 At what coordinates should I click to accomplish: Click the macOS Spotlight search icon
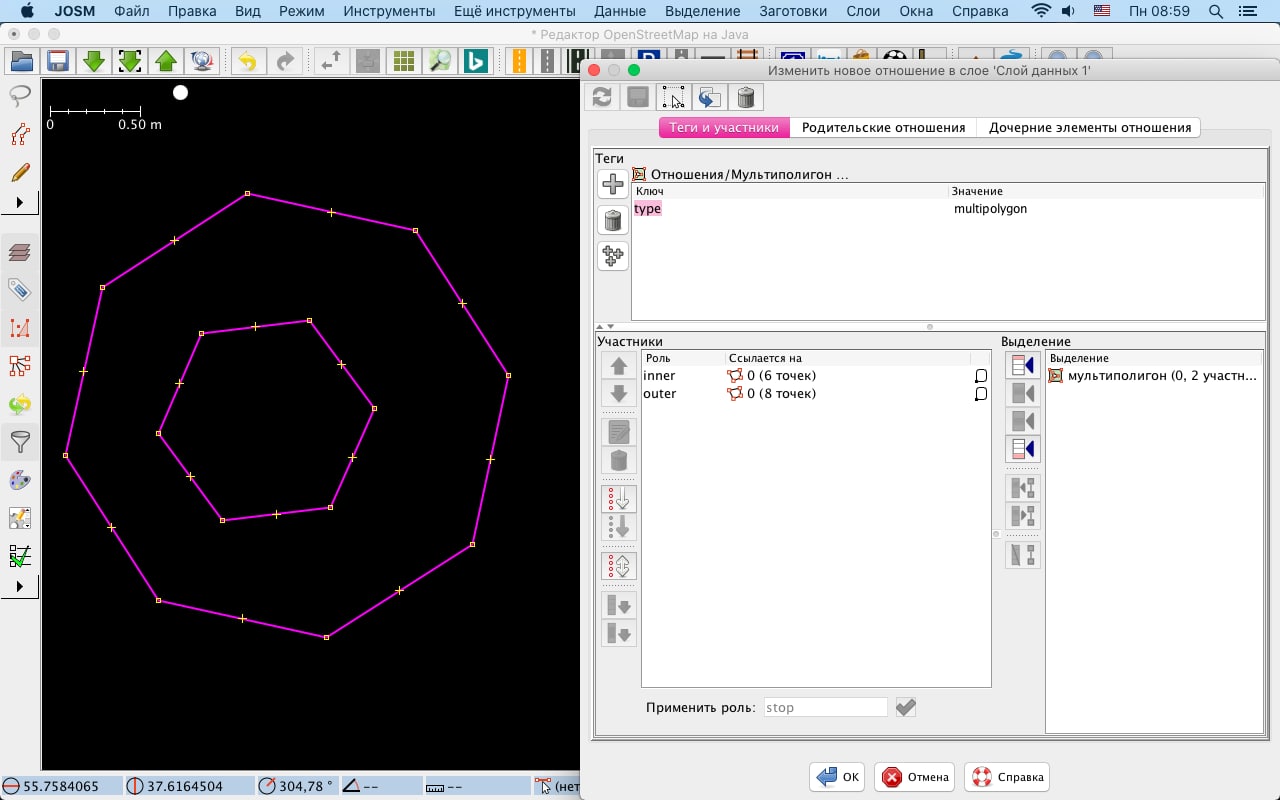[x=1216, y=11]
